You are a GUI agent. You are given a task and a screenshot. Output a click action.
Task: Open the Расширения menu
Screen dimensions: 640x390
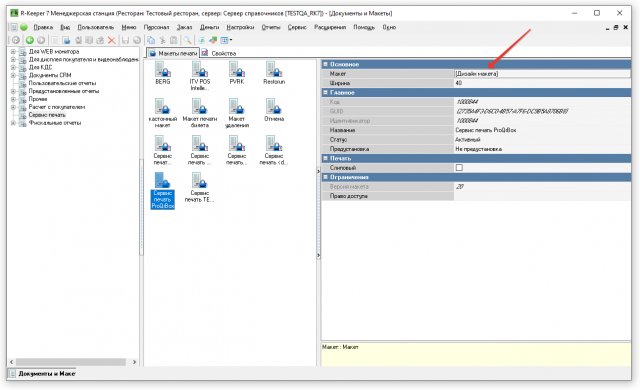pos(330,27)
